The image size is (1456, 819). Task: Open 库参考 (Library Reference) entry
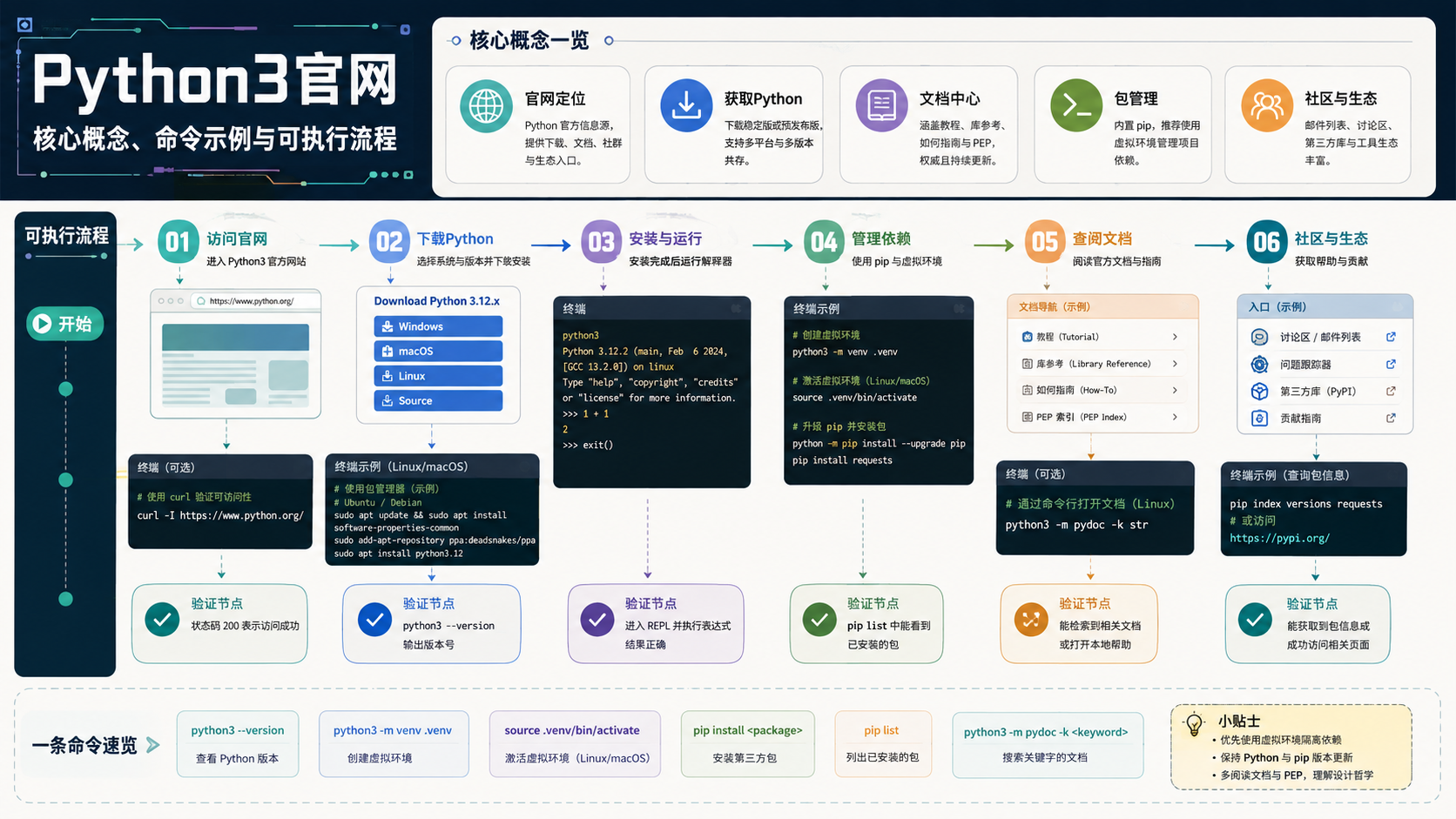click(1102, 364)
